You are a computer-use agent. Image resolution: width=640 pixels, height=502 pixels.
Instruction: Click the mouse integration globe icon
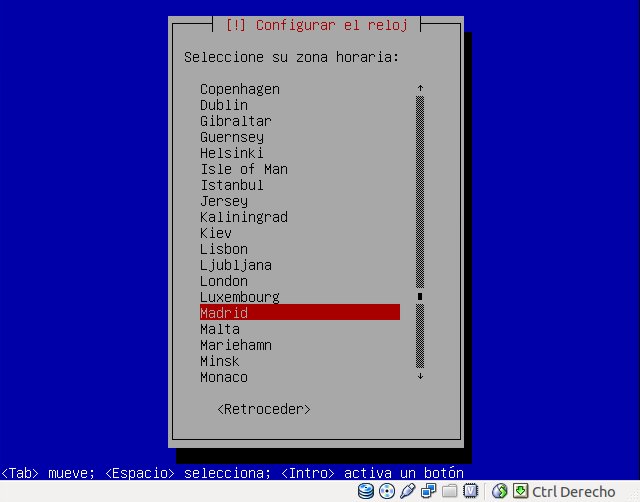pyautogui.click(x=499, y=491)
